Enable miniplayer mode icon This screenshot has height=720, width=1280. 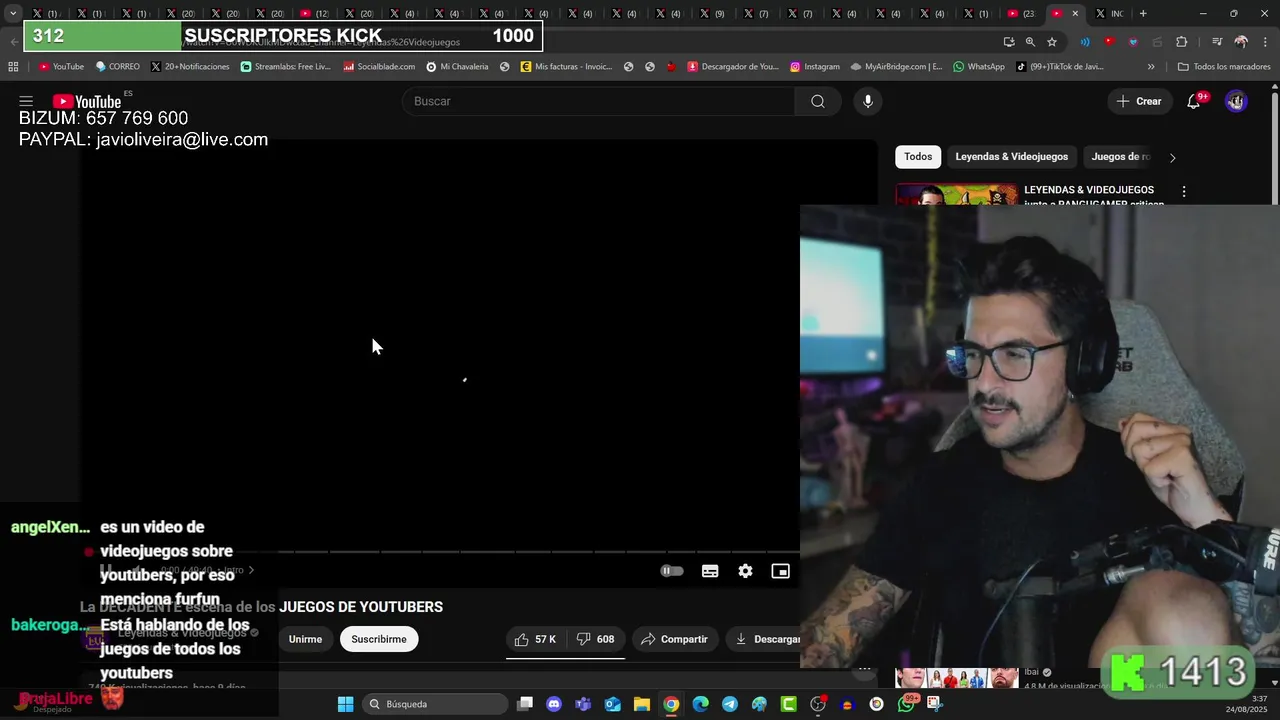point(781,571)
